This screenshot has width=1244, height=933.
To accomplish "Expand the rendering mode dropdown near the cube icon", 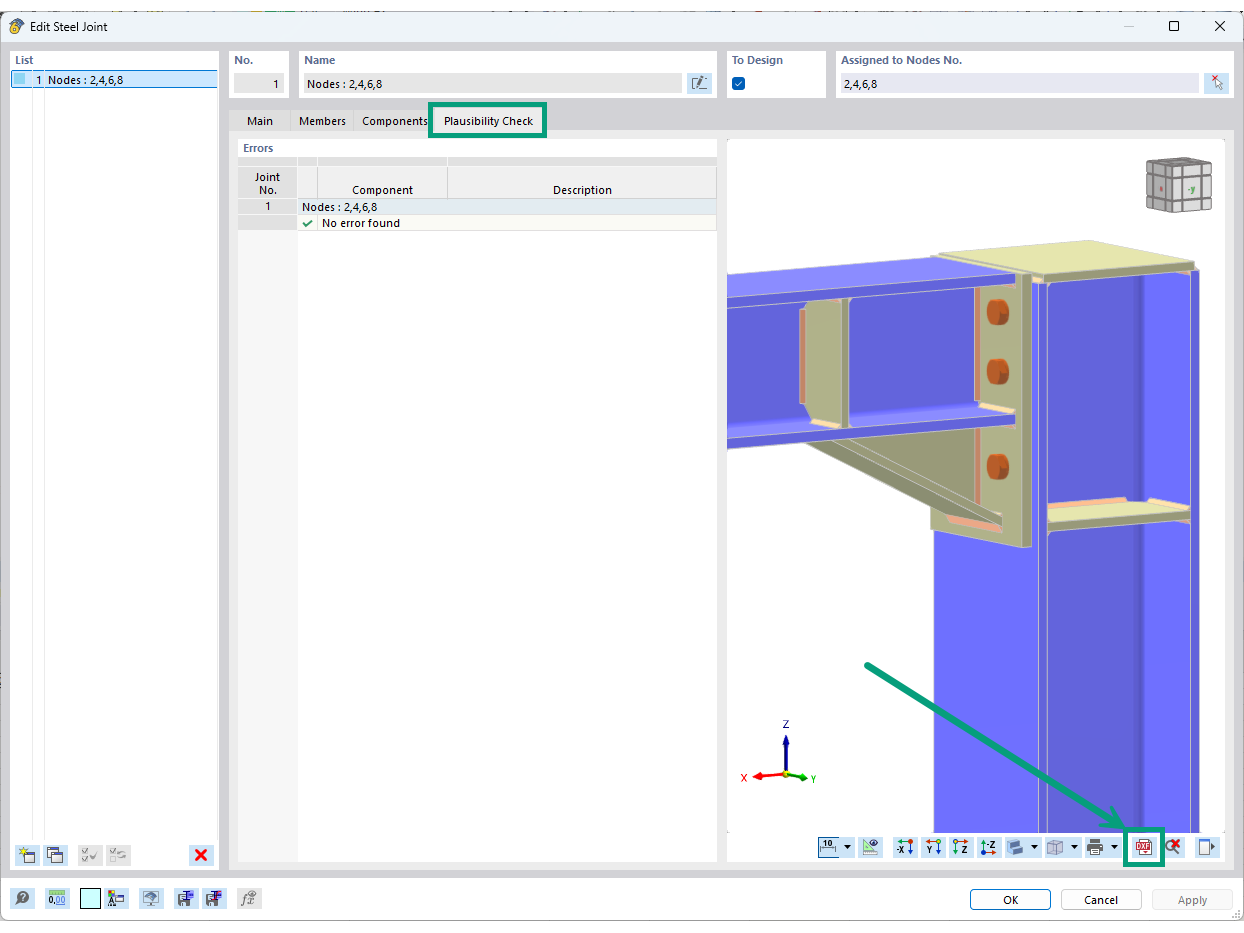I will 1074,846.
